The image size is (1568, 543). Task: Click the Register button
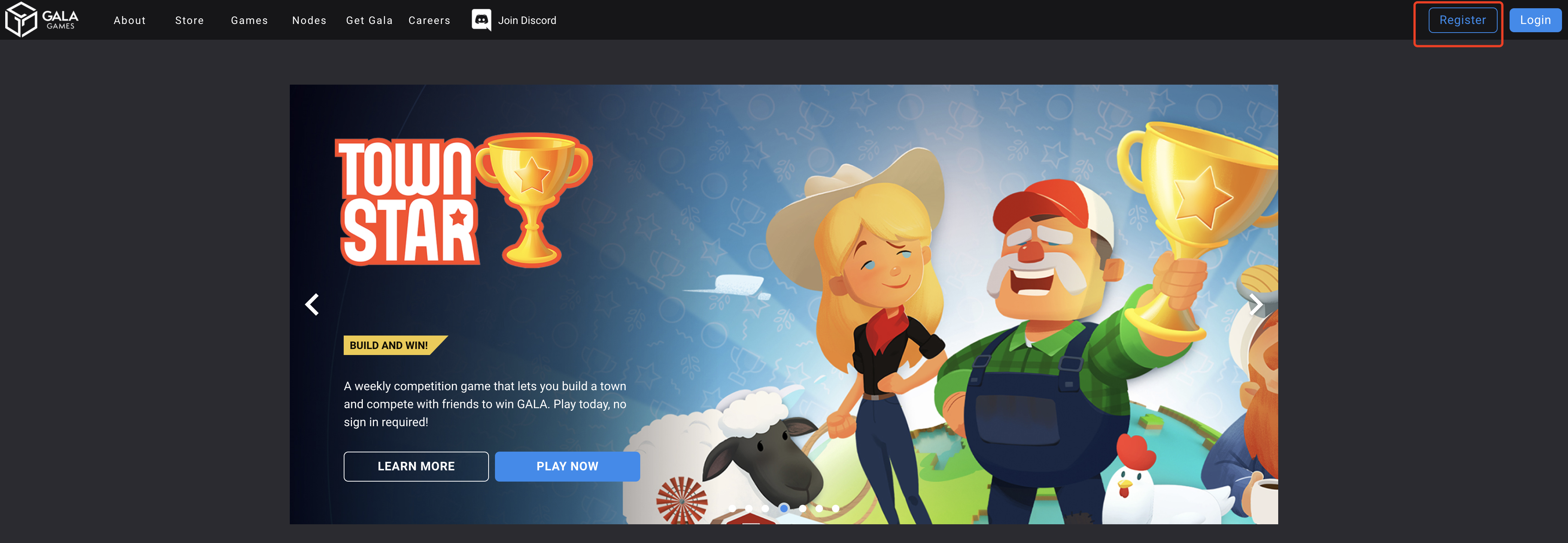click(1463, 20)
